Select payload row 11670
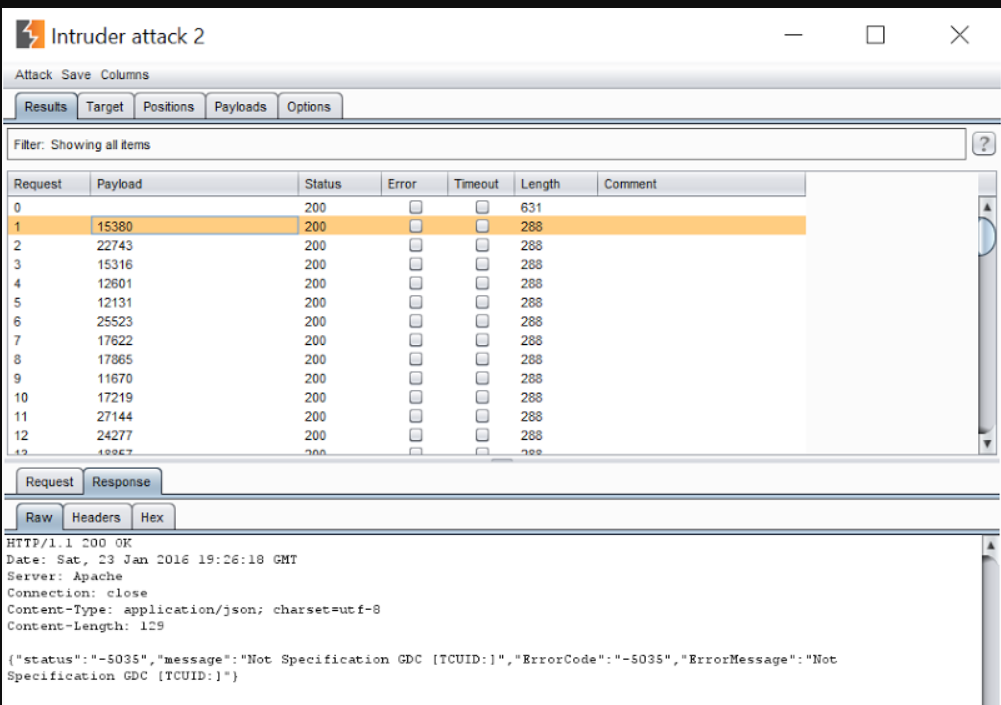The image size is (1001, 705). 407,378
